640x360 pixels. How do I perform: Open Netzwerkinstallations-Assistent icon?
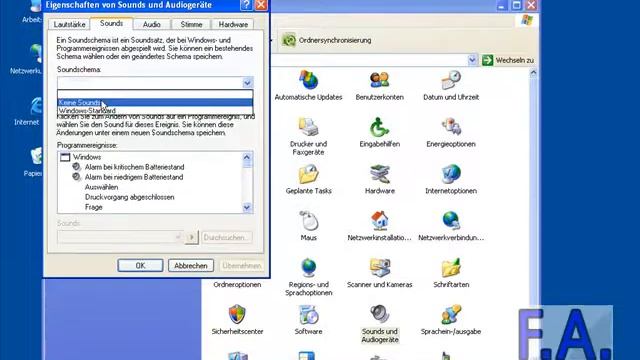(x=380, y=226)
